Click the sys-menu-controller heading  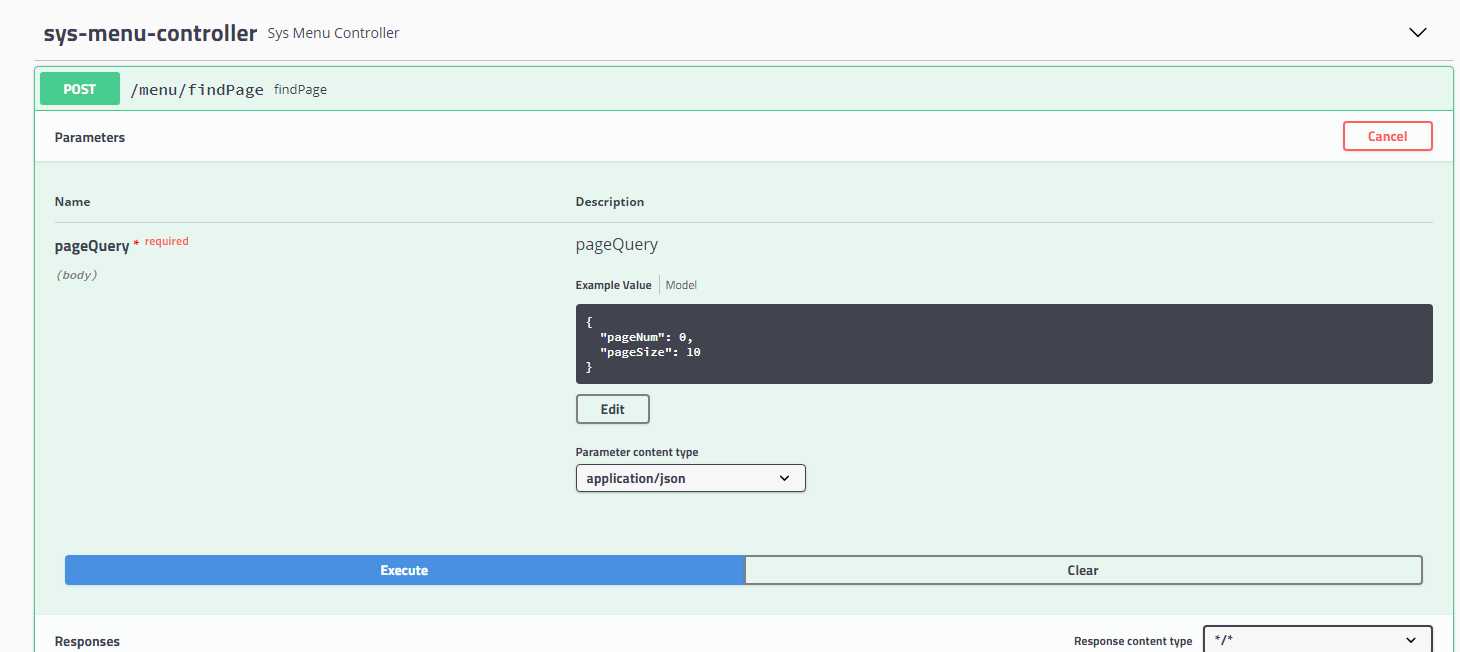point(150,33)
